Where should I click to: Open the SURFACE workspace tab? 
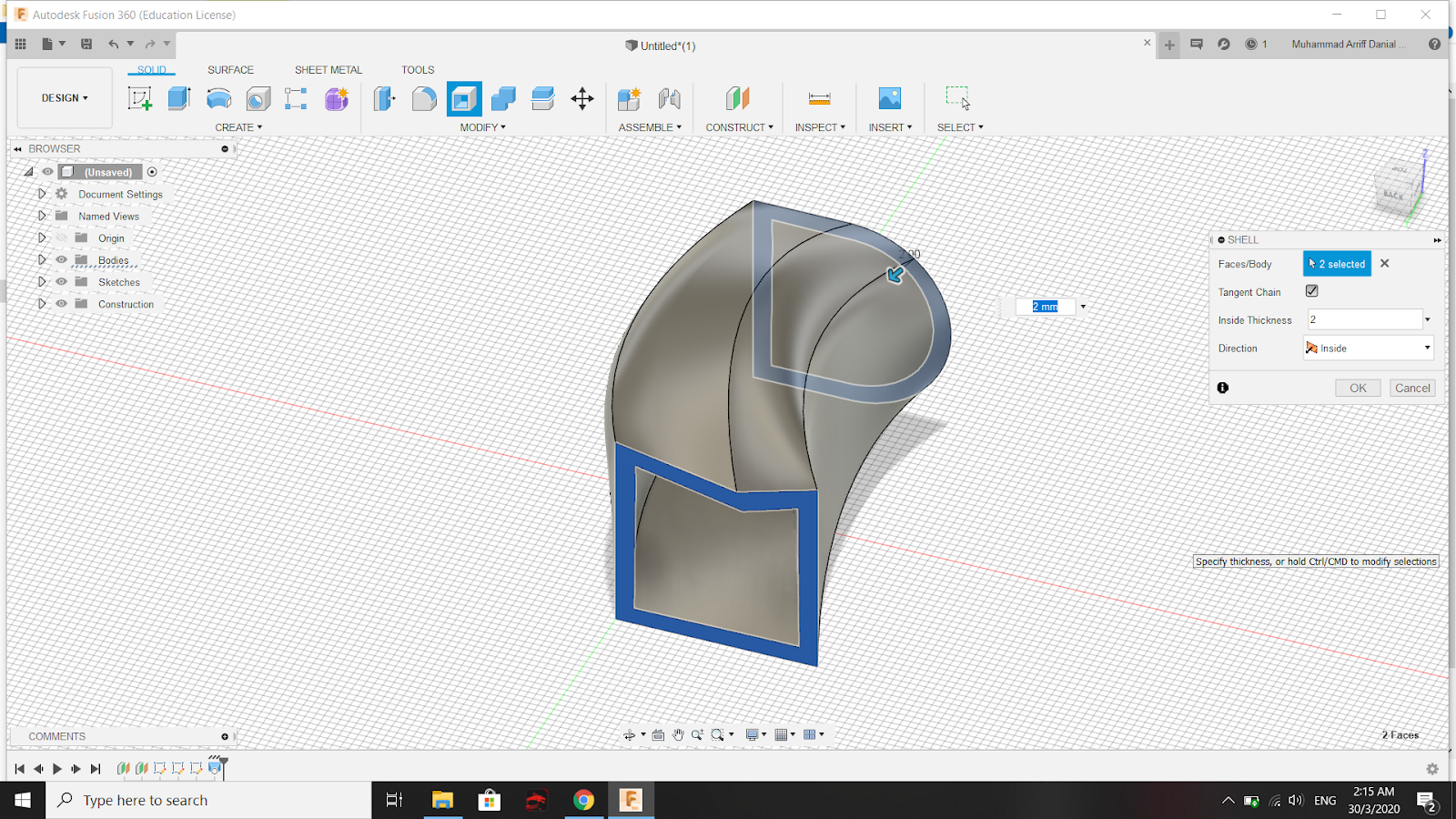tap(229, 69)
